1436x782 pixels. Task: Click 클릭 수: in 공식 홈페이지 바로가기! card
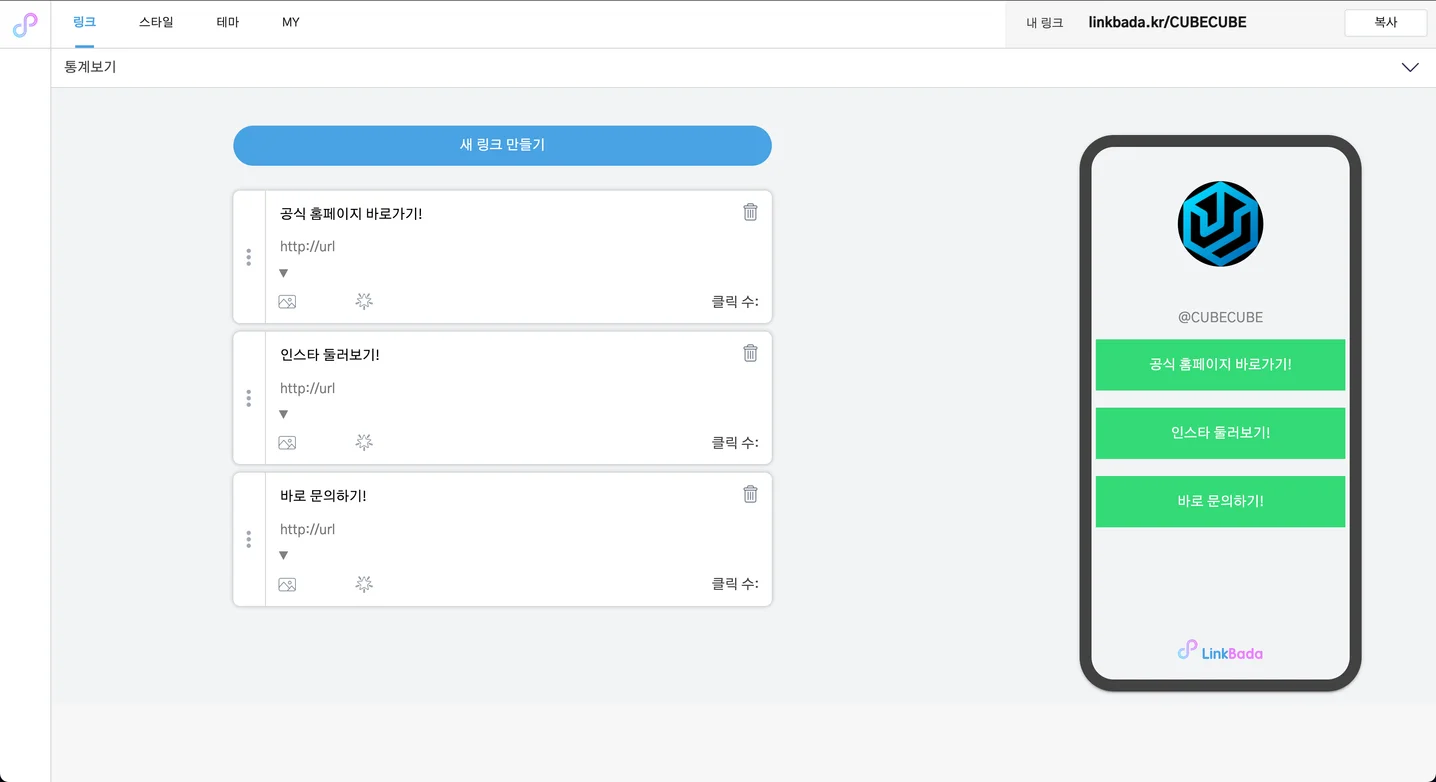735,302
